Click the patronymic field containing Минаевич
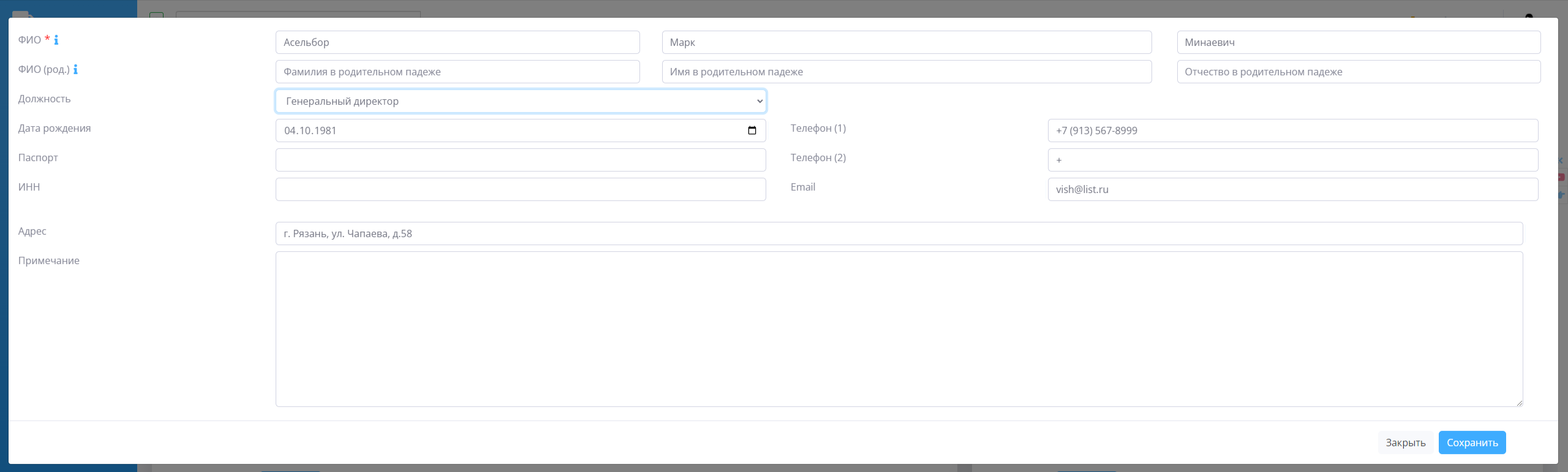This screenshot has height=472, width=1568. pyautogui.click(x=1358, y=42)
